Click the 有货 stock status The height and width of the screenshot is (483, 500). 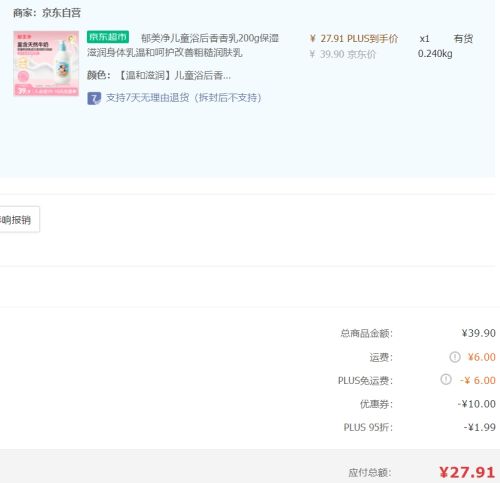[463, 39]
